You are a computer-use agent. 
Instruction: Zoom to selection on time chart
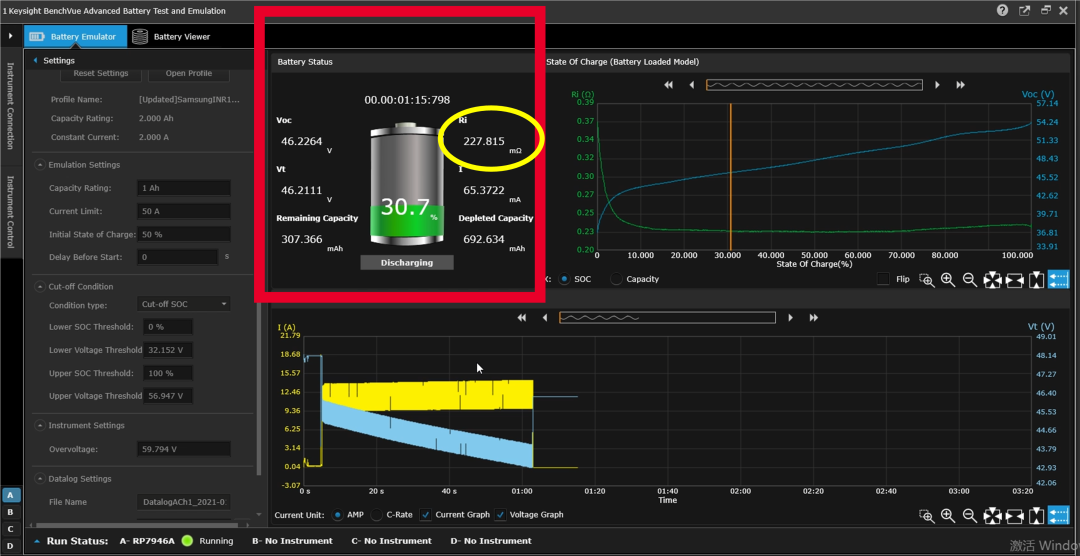tap(927, 515)
